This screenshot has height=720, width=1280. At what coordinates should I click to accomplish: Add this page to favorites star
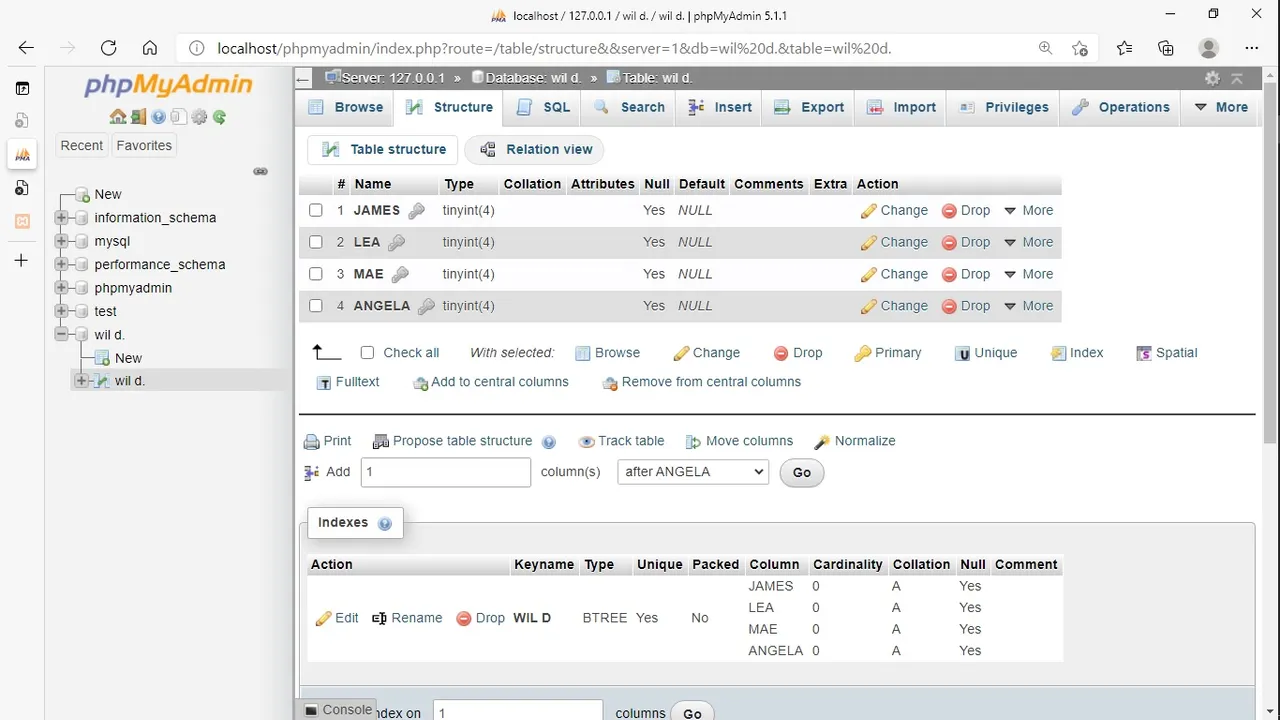(x=1079, y=48)
